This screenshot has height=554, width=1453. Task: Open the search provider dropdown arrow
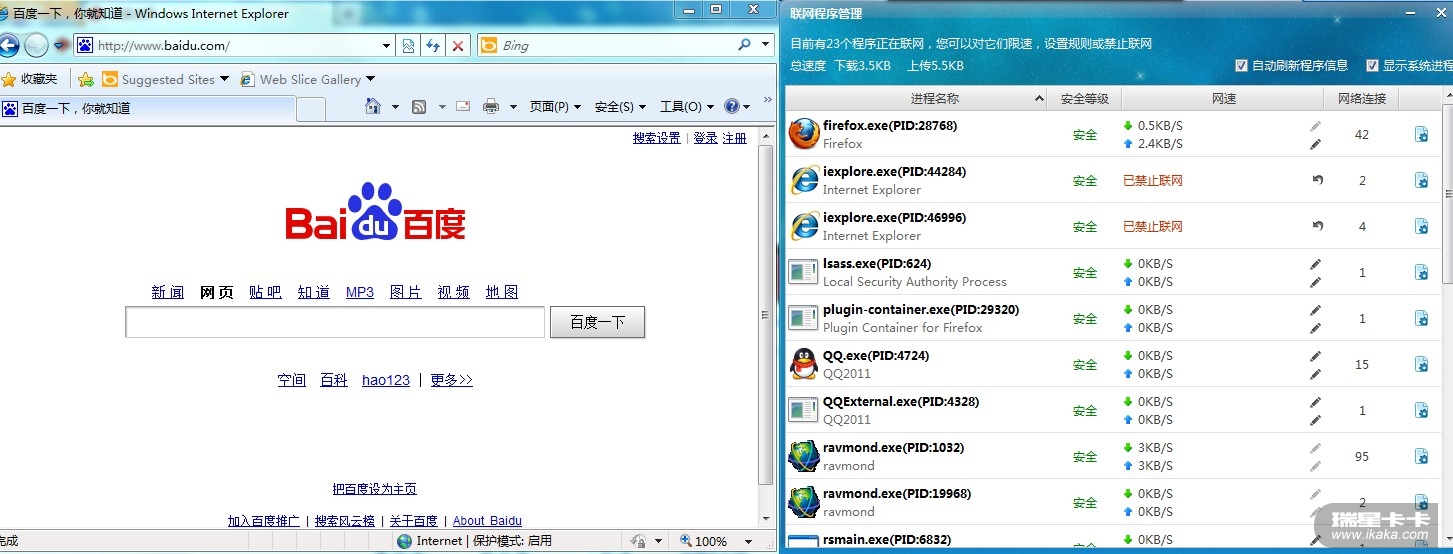pos(766,45)
